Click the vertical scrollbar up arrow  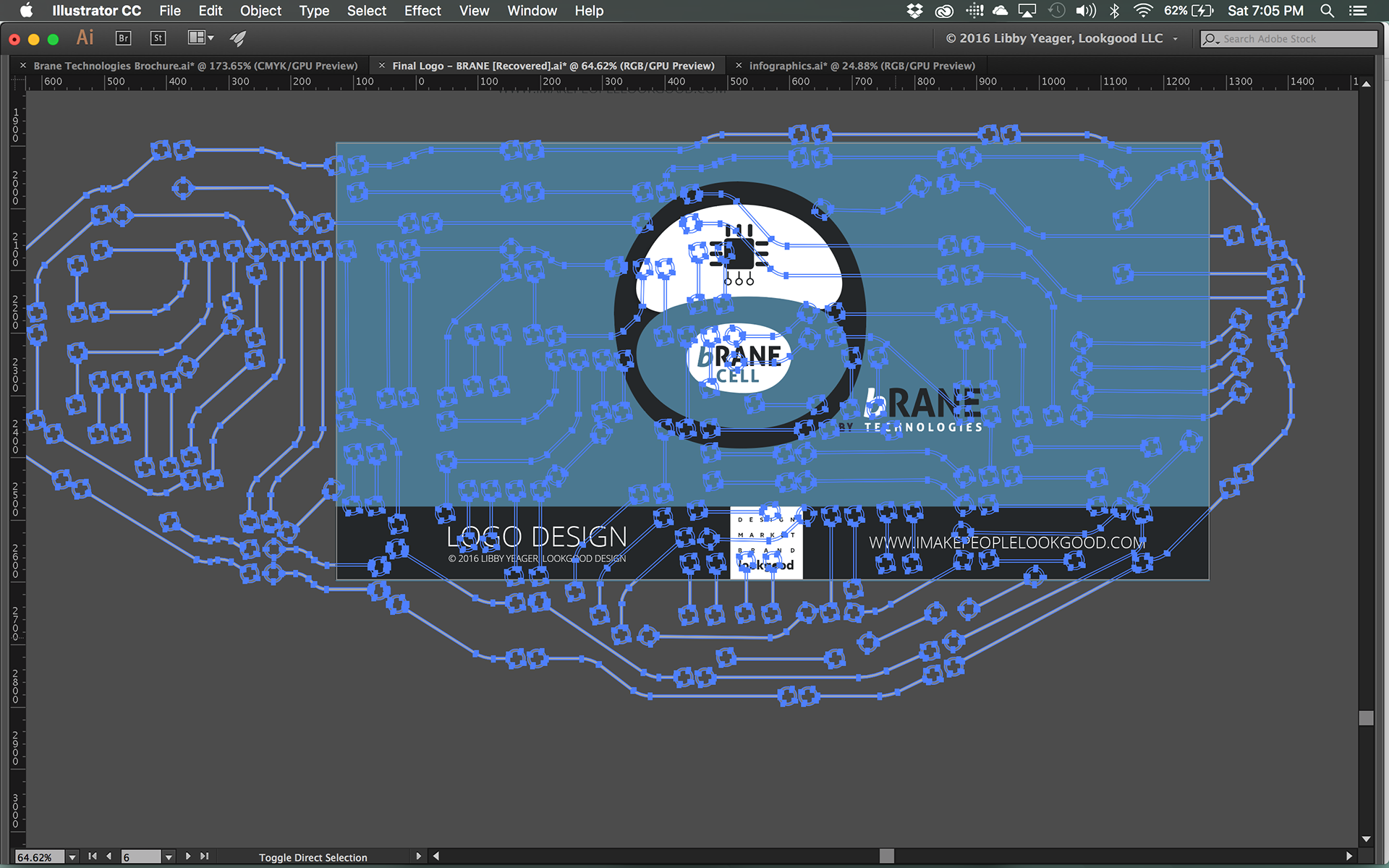tap(1366, 84)
